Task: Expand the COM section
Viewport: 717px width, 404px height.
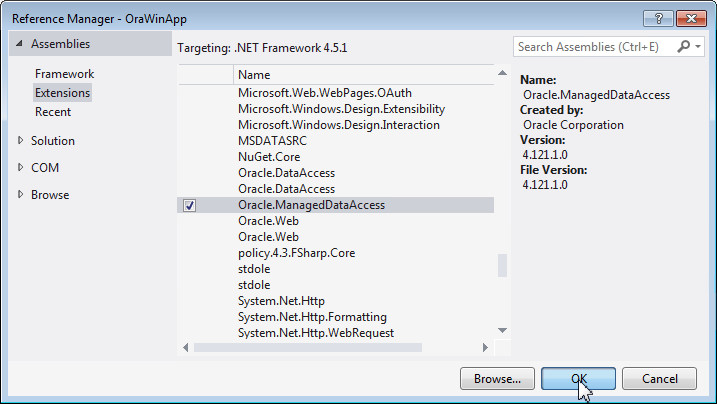Action: pos(20,168)
